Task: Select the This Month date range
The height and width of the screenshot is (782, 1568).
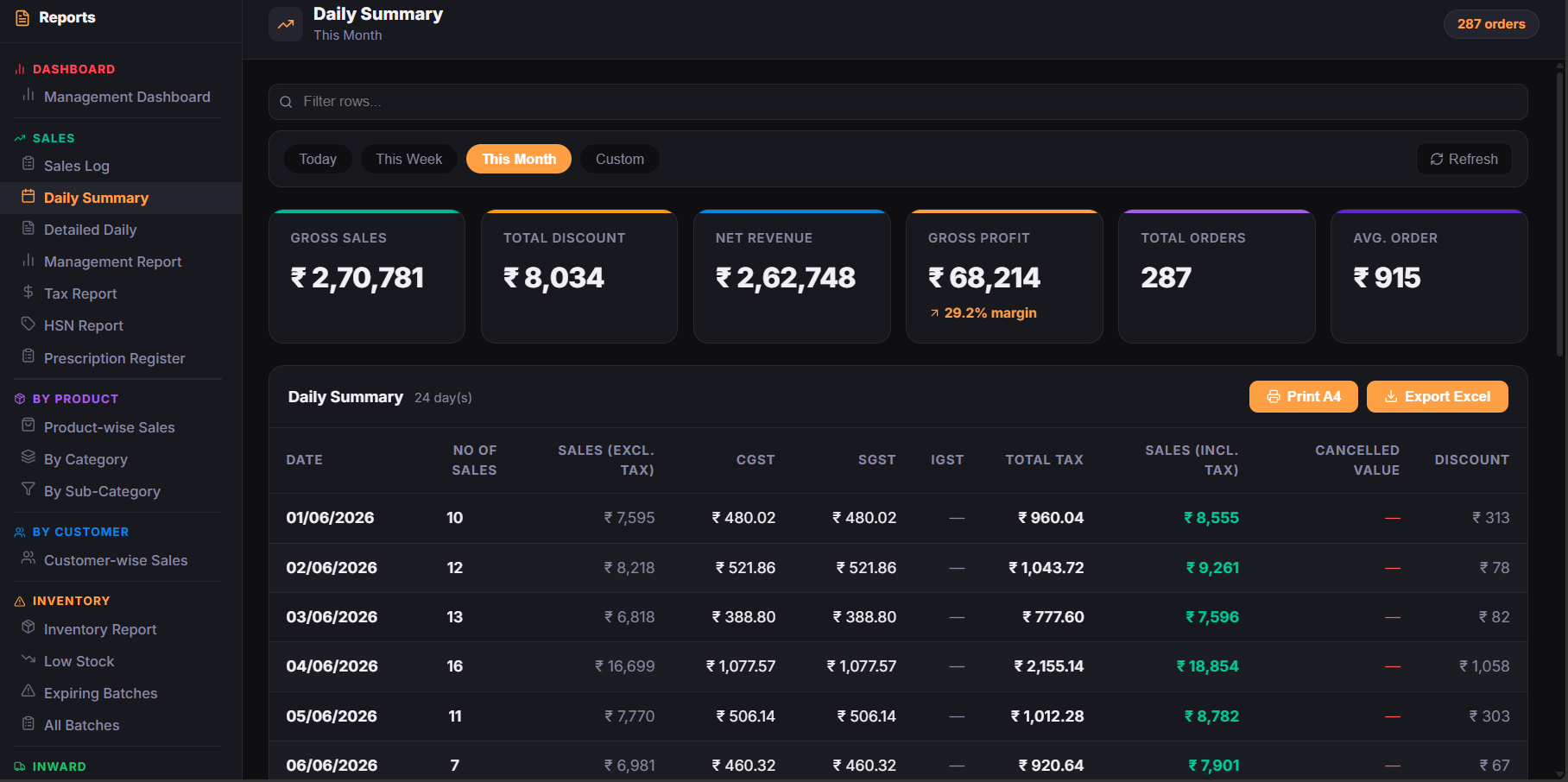Action: click(x=519, y=159)
